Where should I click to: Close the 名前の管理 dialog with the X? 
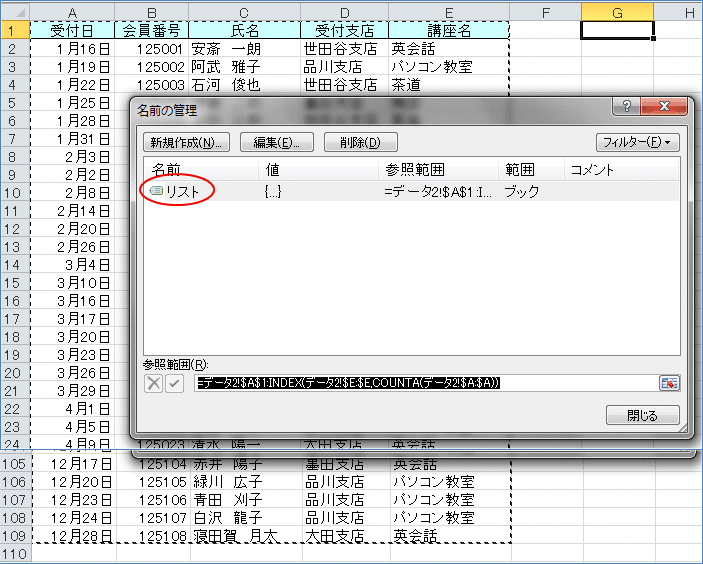(664, 106)
